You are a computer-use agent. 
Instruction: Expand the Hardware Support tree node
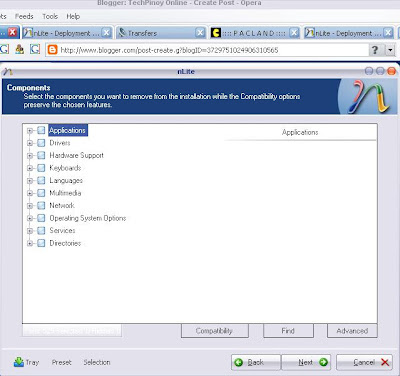point(30,156)
